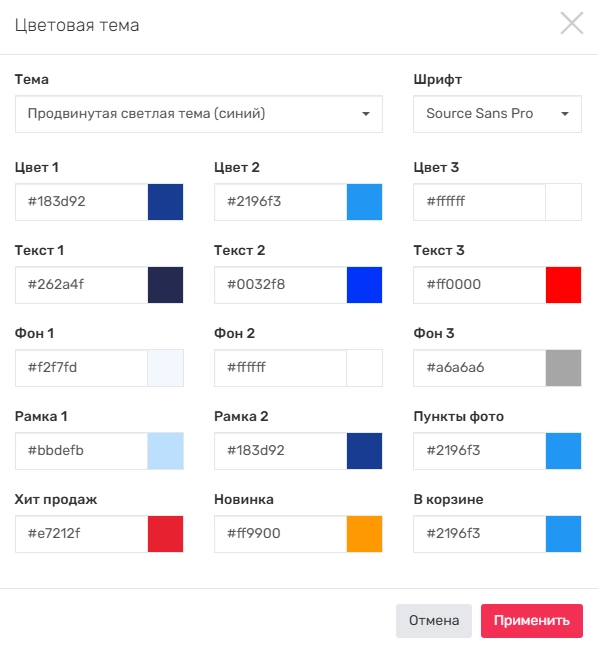This screenshot has width=598, height=653.
Task: Open the Рамка 1 pale blue swatch
Action: [165, 451]
